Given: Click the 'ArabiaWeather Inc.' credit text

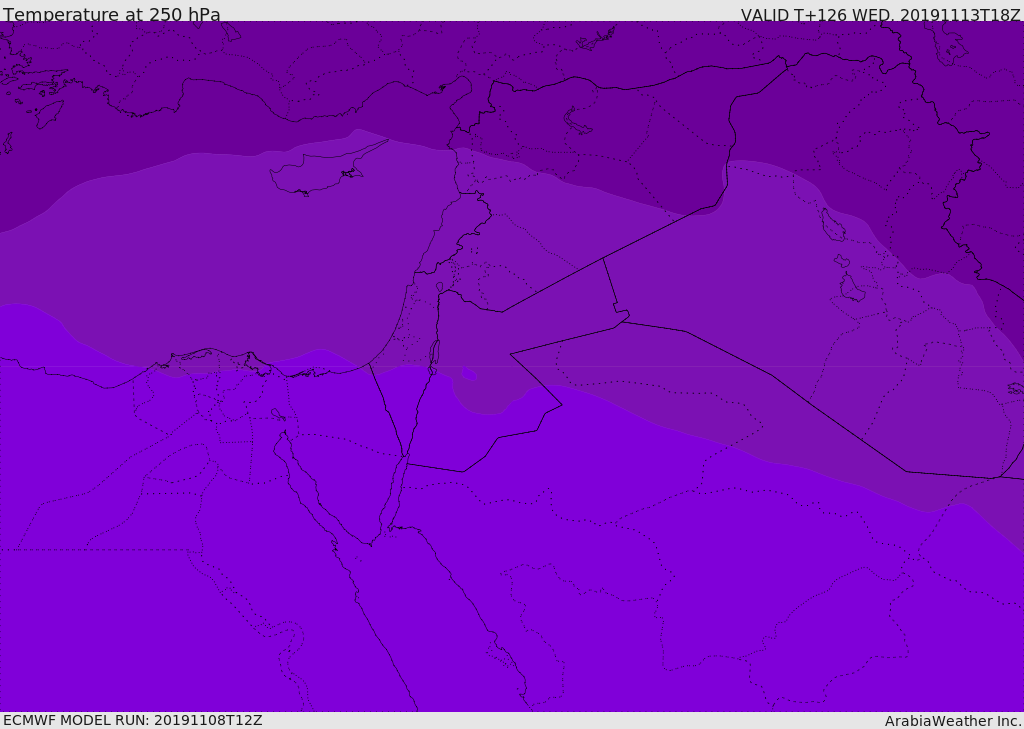Looking at the screenshot, I should tap(953, 721).
